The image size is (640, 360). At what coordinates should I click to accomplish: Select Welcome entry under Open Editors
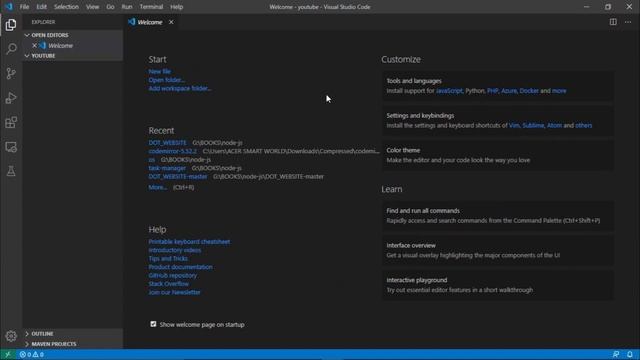72,46
